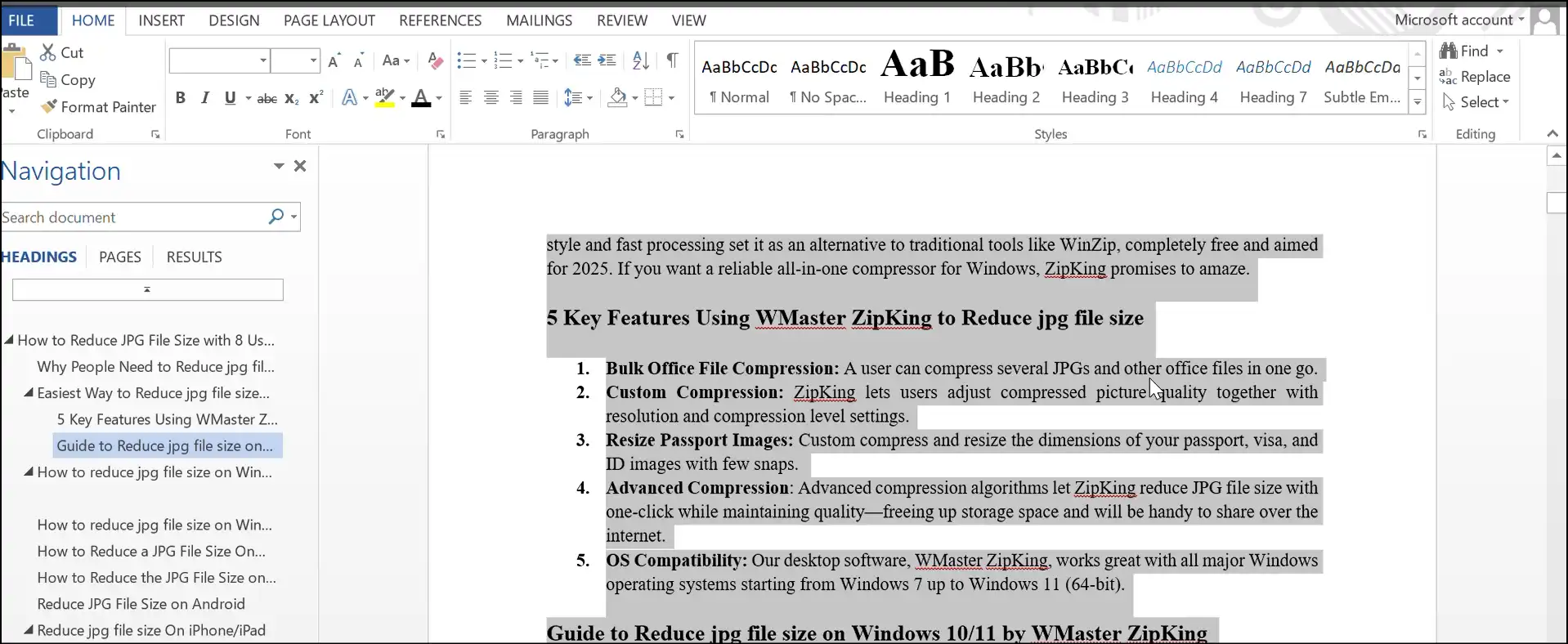
Task: Apply the Heading 1 style
Action: click(916, 77)
